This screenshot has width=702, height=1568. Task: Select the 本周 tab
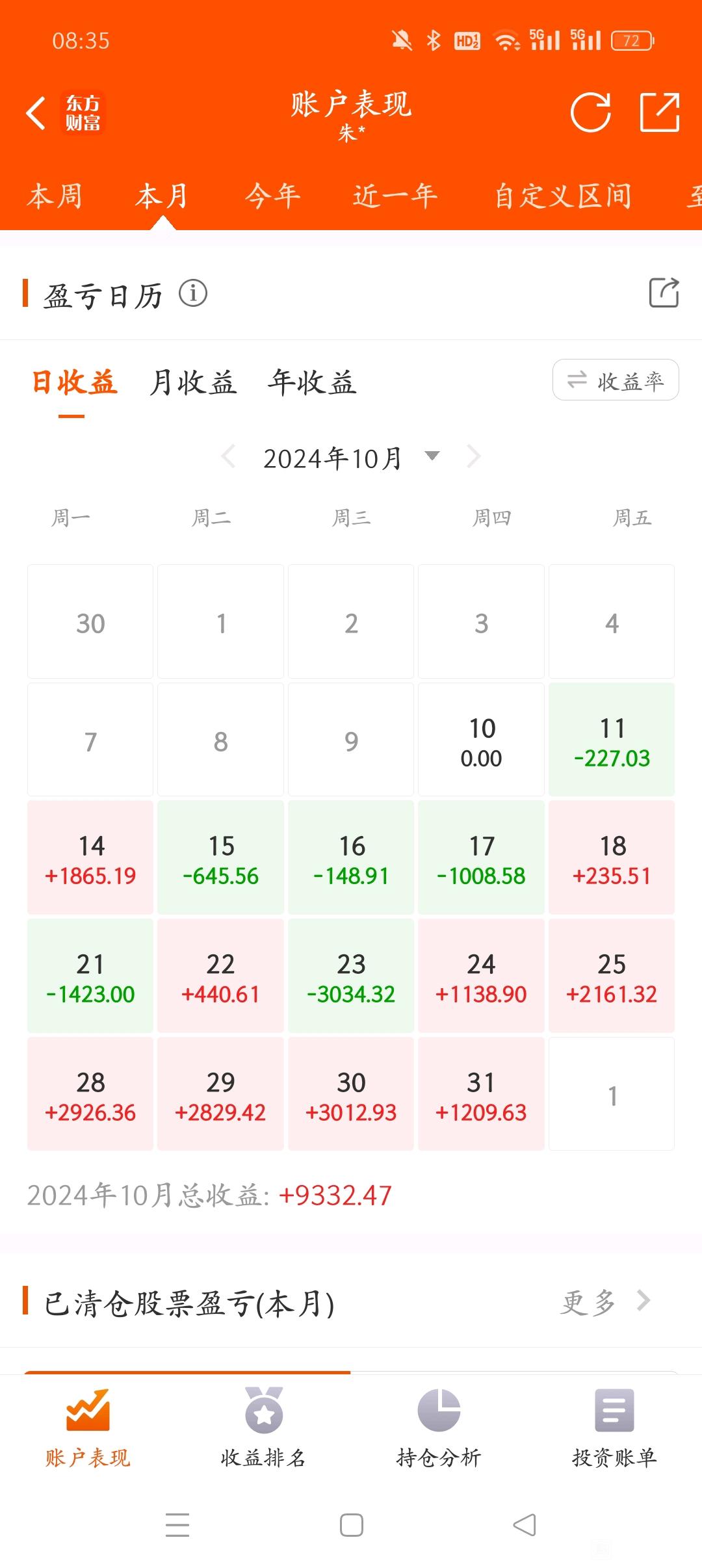(x=55, y=196)
